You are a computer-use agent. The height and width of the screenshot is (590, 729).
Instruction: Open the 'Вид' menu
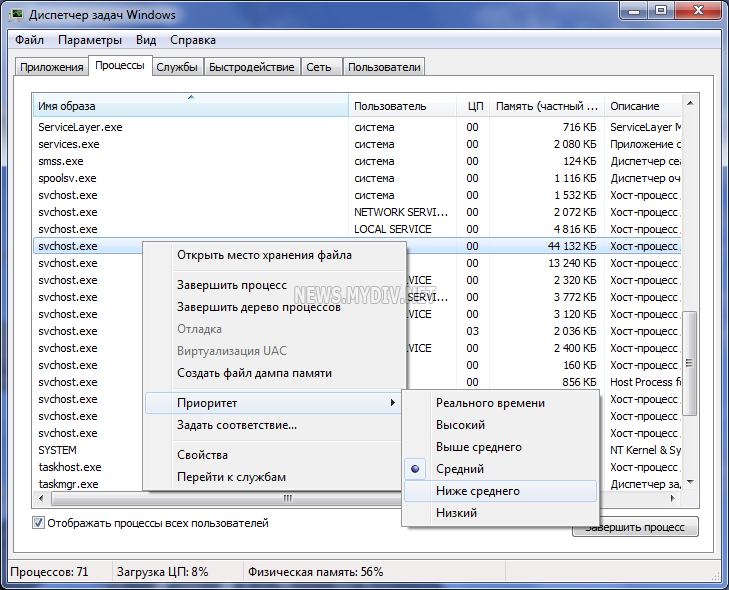point(146,40)
